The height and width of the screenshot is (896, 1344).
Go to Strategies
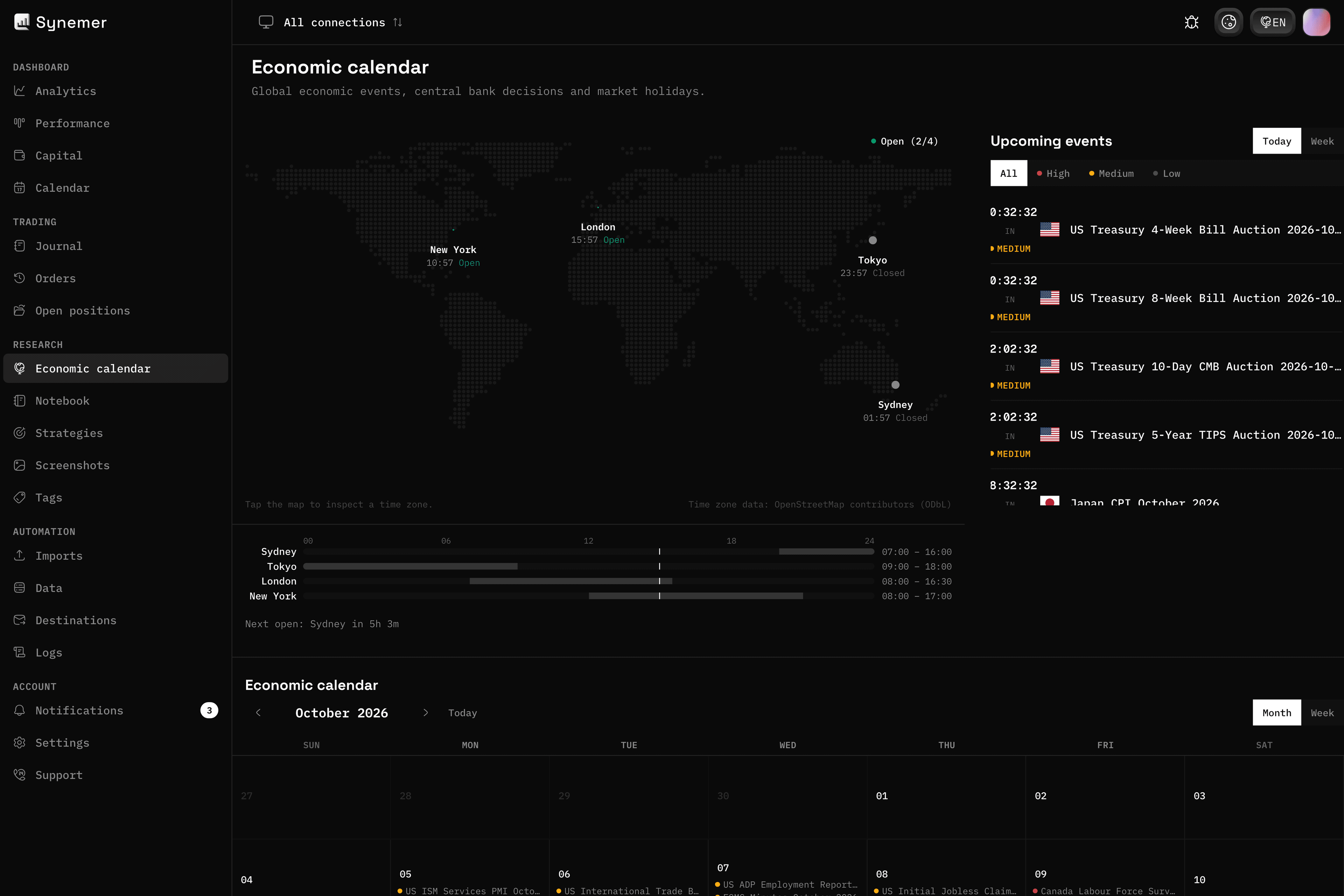115,433
